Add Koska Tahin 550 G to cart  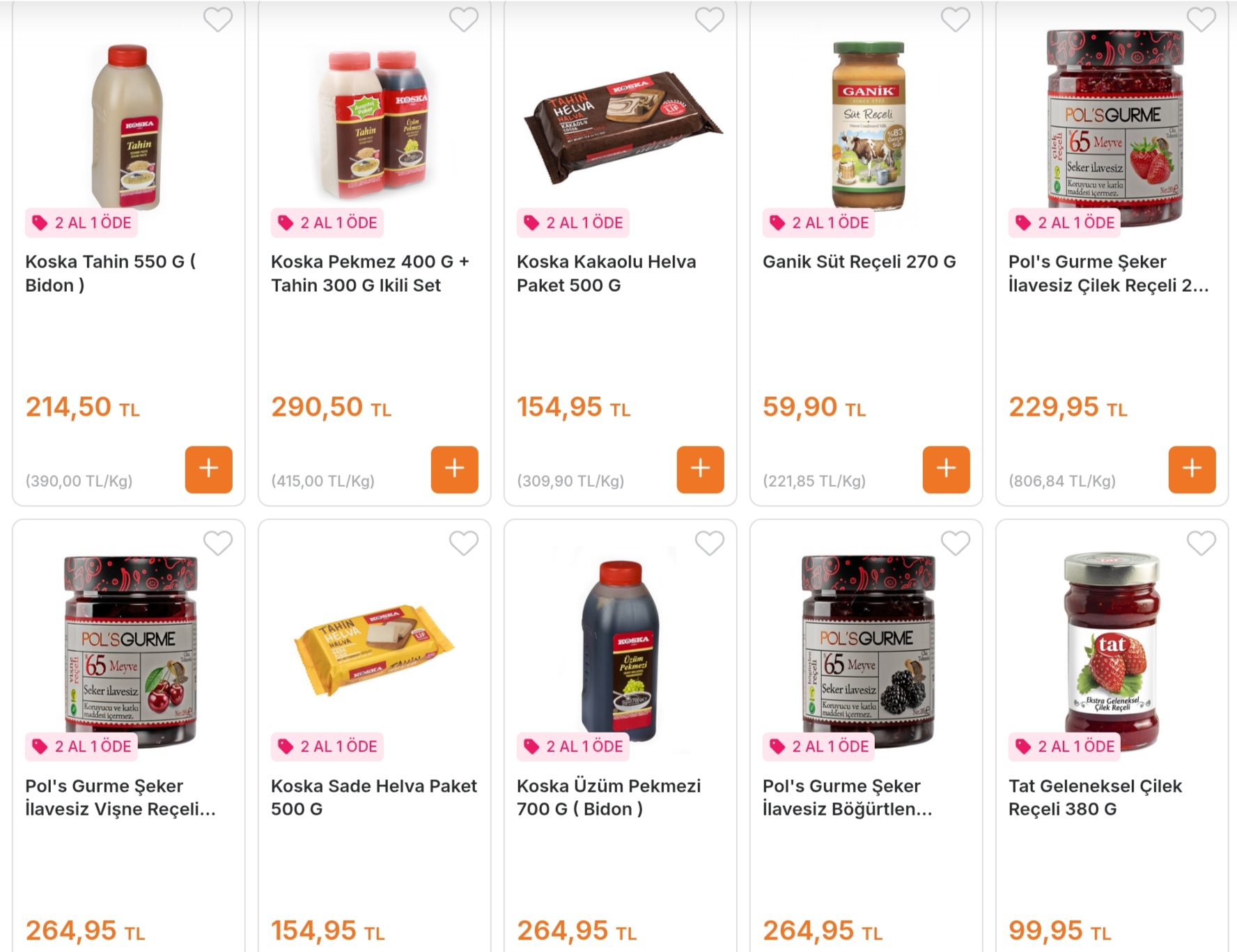click(208, 469)
